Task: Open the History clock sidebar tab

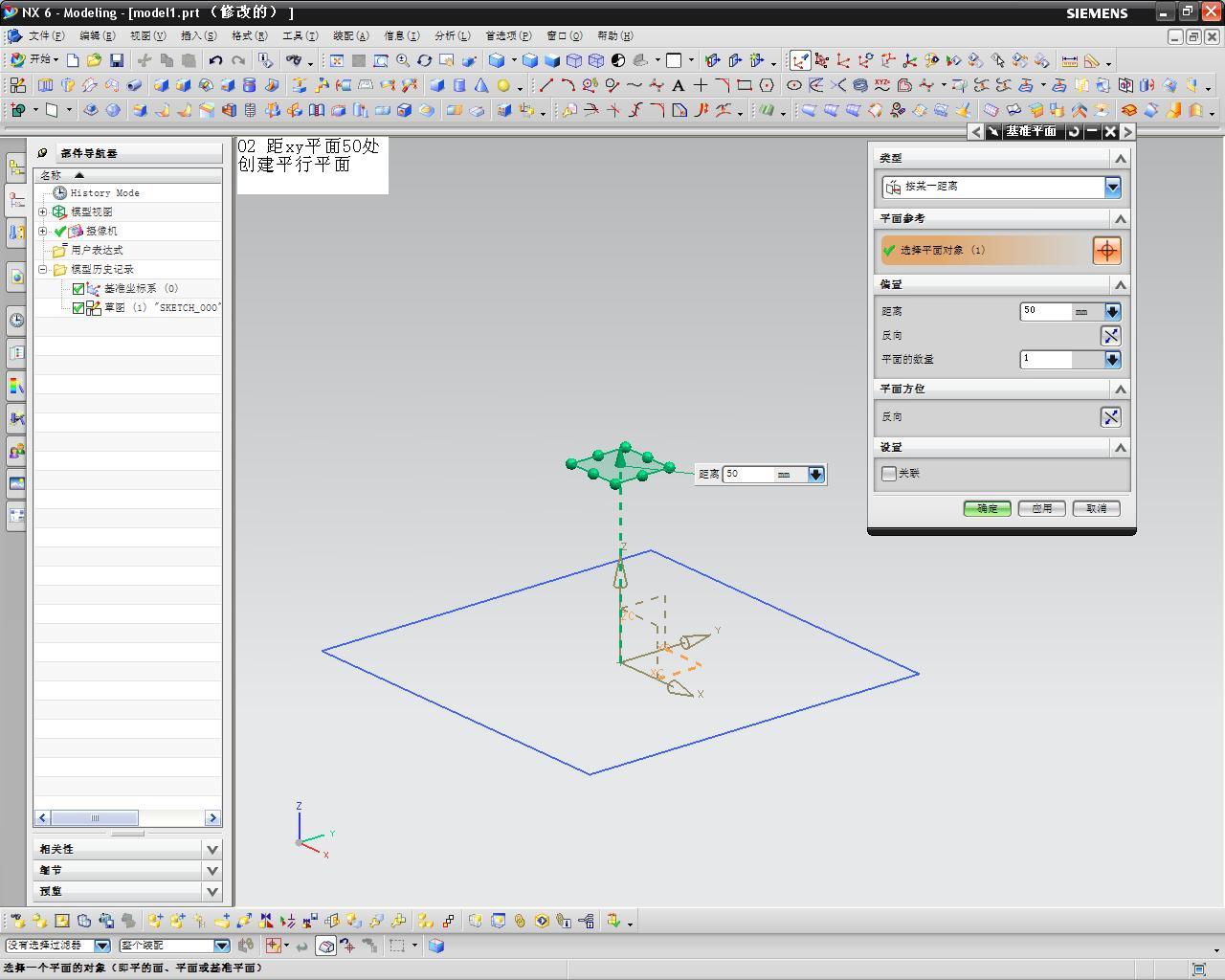Action: point(16,321)
